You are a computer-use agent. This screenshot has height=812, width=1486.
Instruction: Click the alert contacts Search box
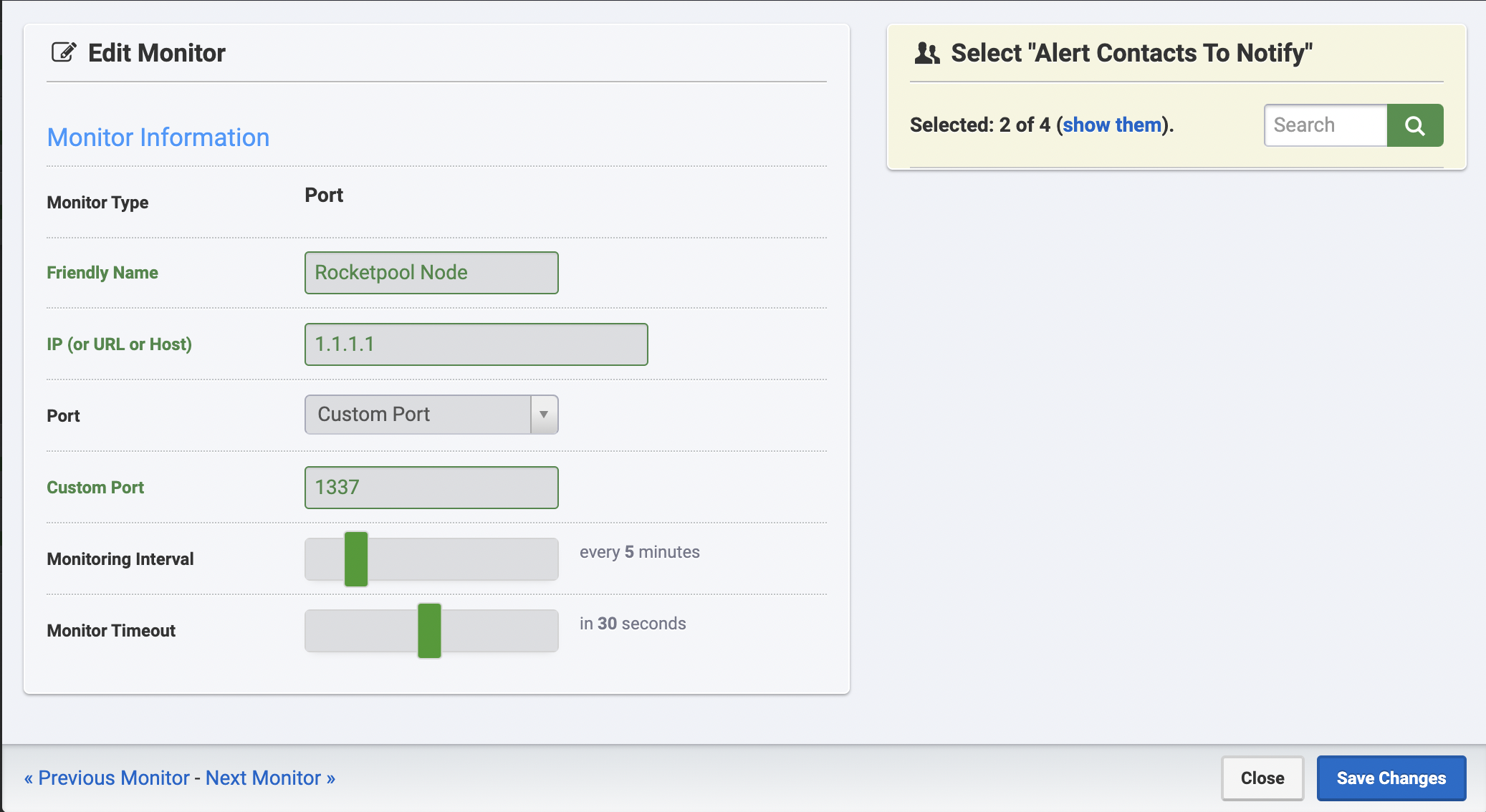1326,125
